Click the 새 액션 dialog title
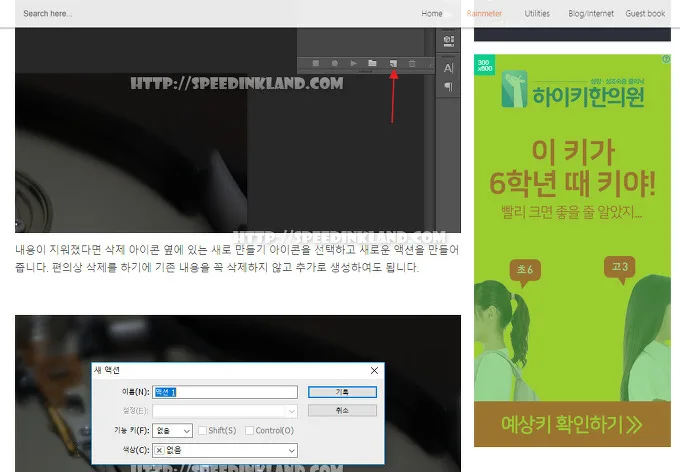This screenshot has height=472, width=680. click(107, 370)
